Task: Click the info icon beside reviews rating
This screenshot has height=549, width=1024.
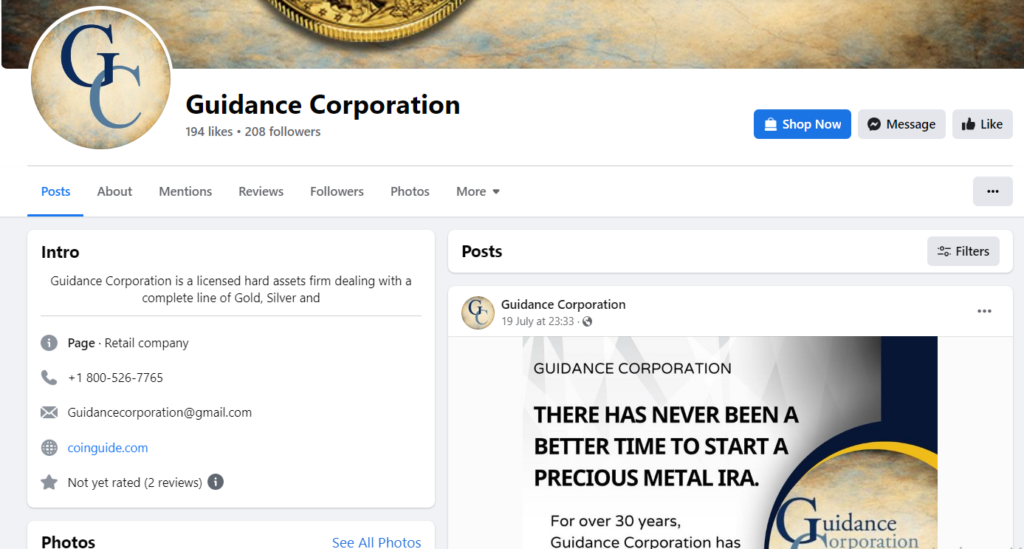Action: [x=216, y=482]
